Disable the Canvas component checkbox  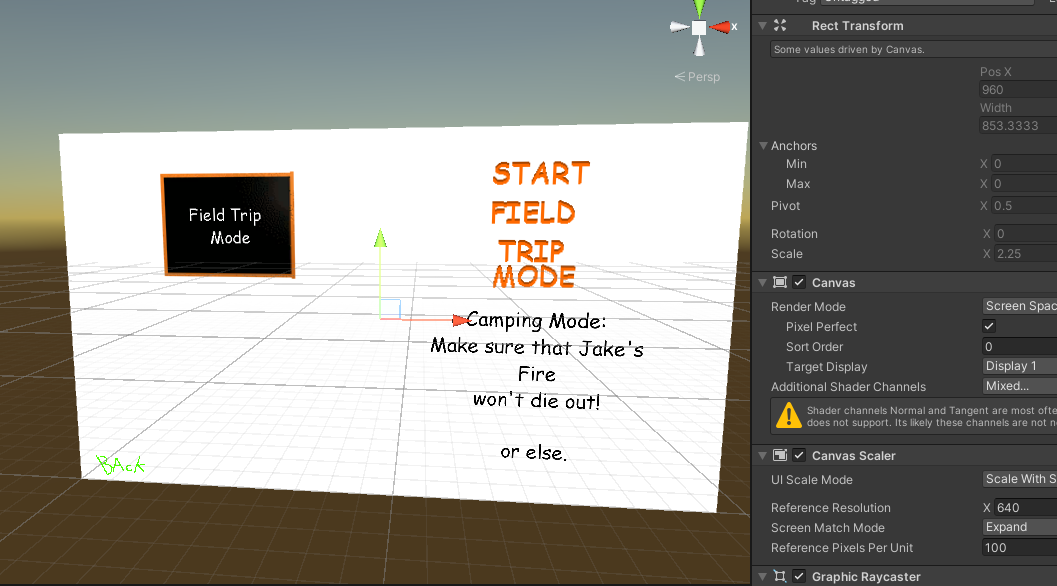point(799,283)
